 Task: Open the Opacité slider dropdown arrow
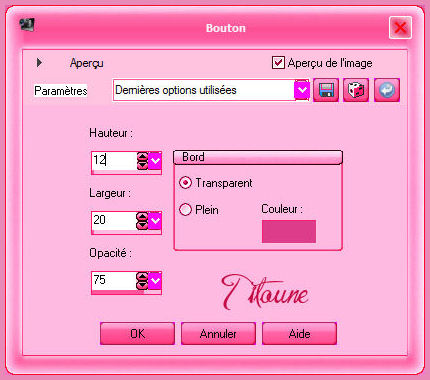(x=155, y=281)
